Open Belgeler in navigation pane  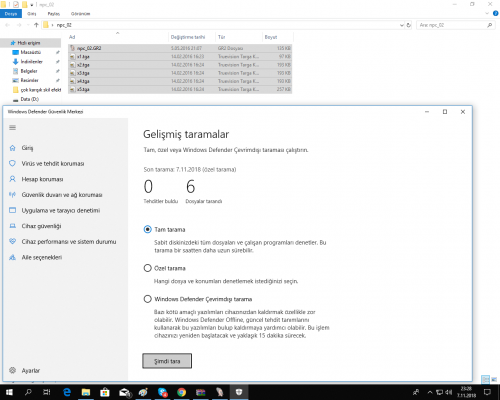click(29, 71)
